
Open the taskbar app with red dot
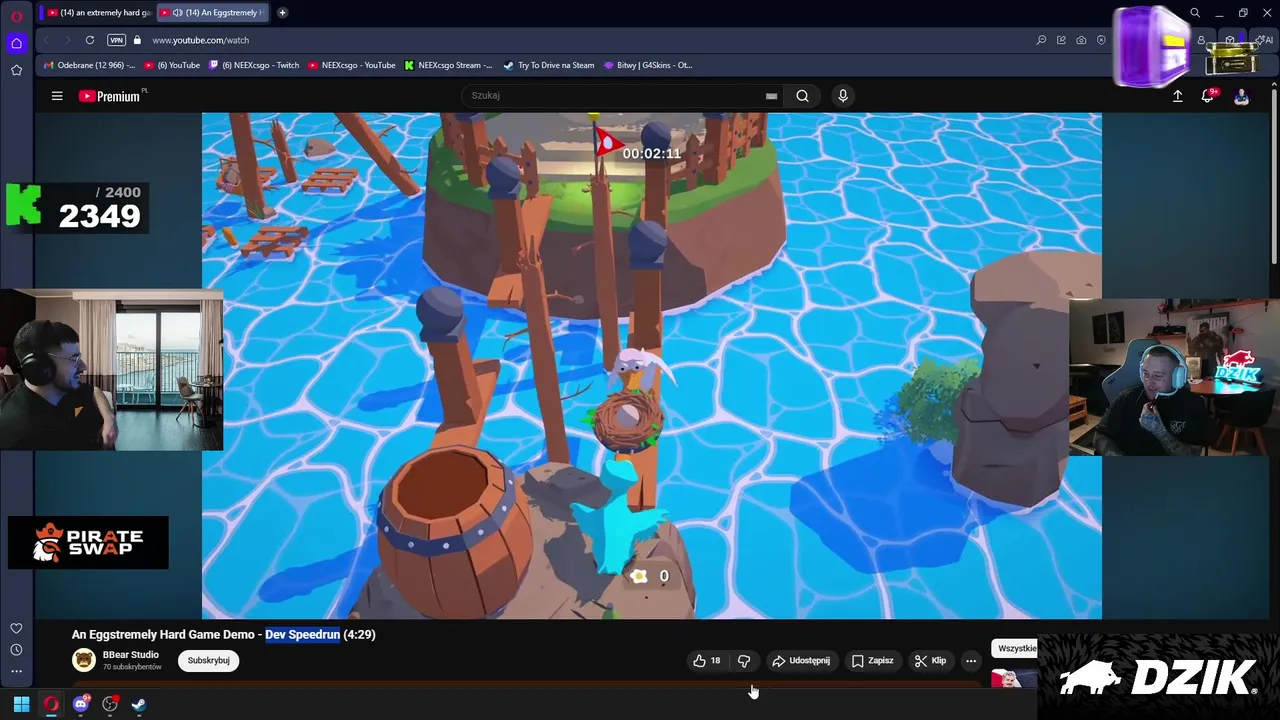(x=110, y=705)
